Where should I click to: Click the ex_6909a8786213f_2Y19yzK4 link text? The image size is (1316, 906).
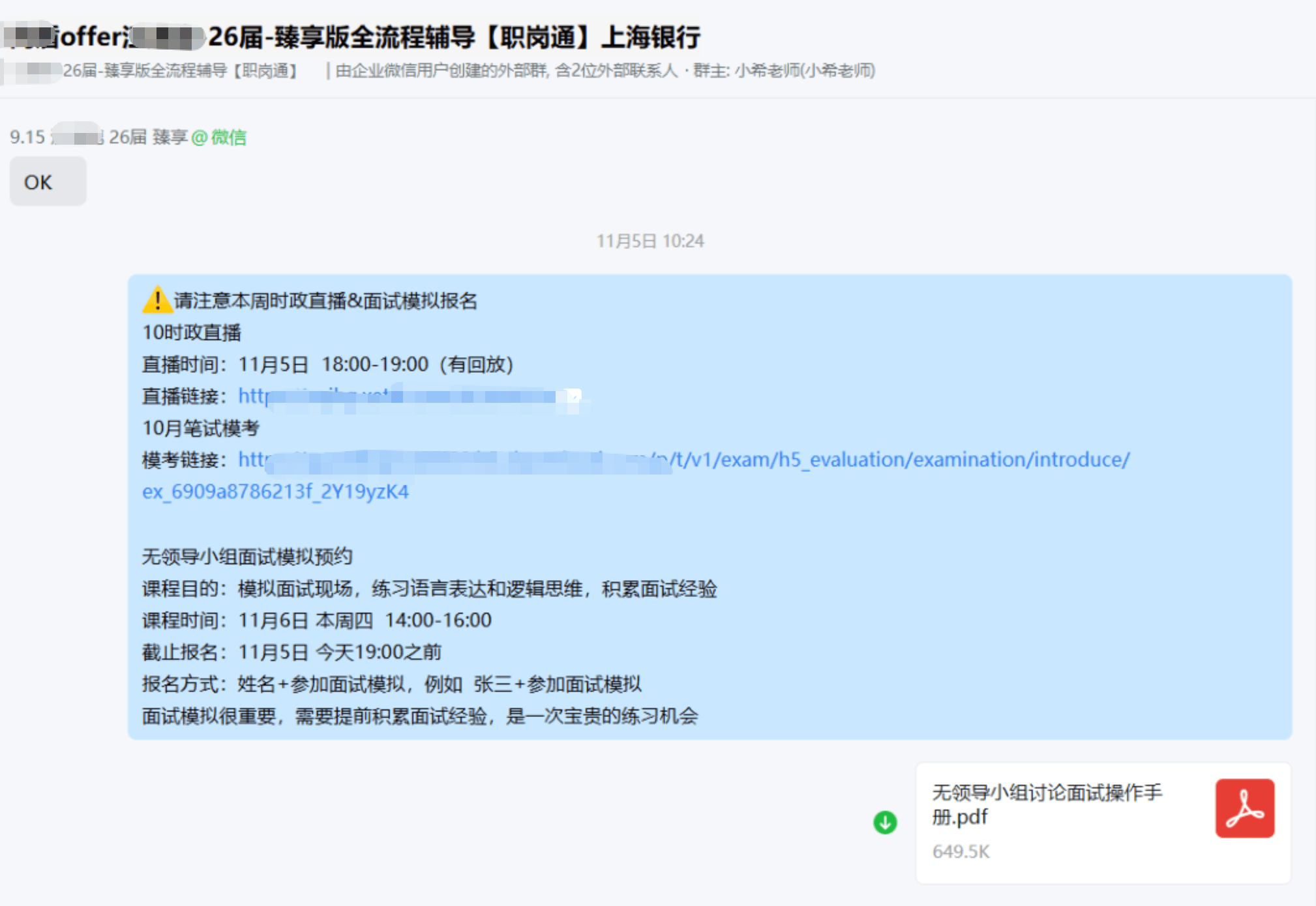coord(275,491)
